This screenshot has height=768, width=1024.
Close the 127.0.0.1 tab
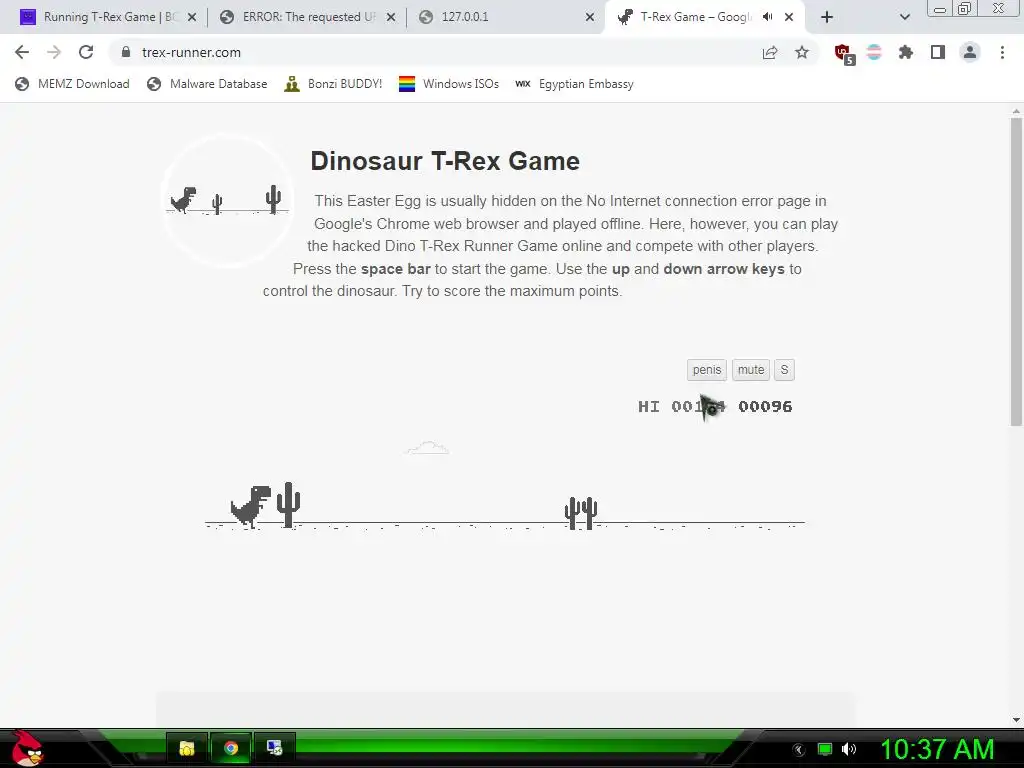click(x=590, y=18)
